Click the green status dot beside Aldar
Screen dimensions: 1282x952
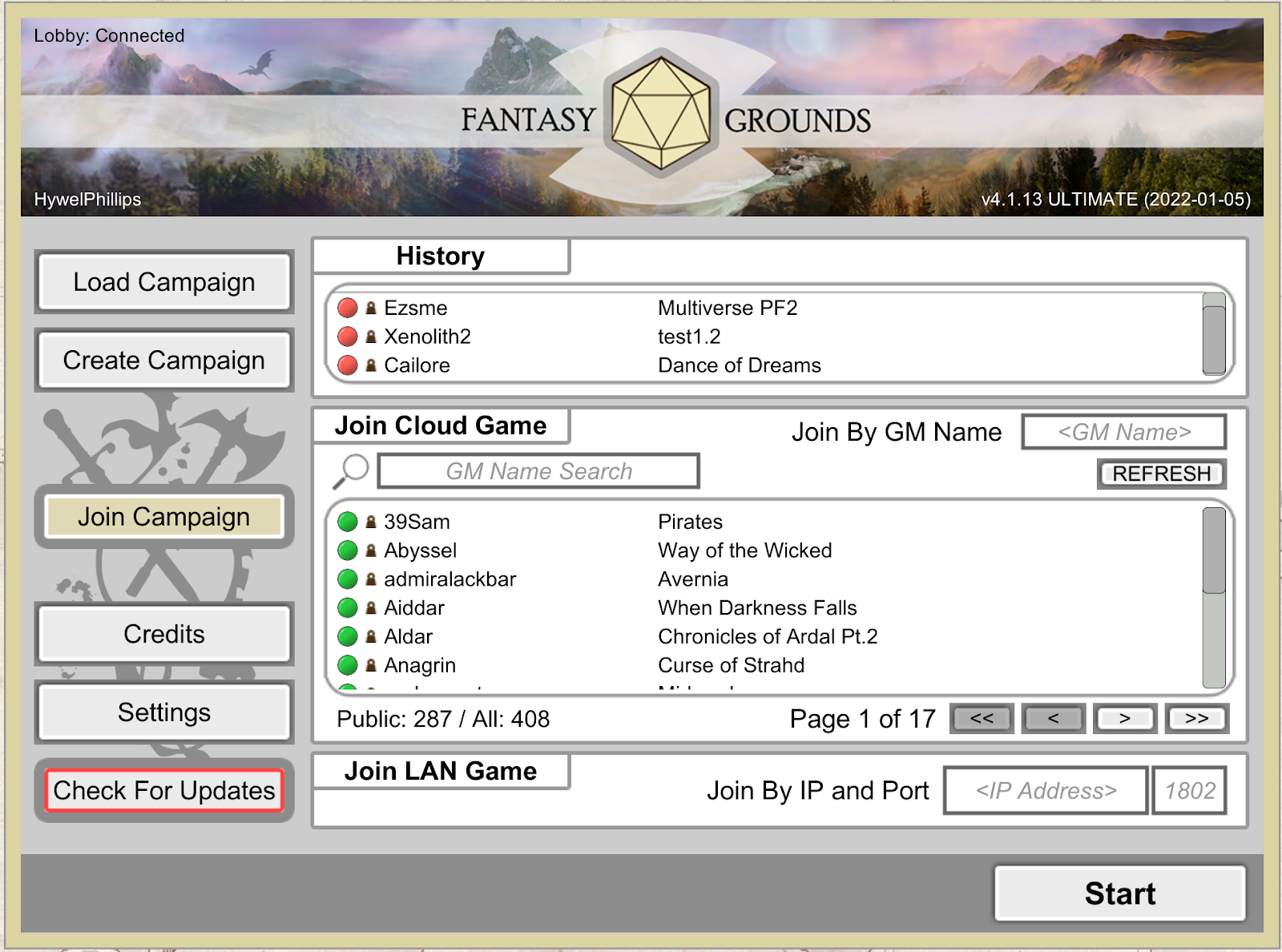348,636
